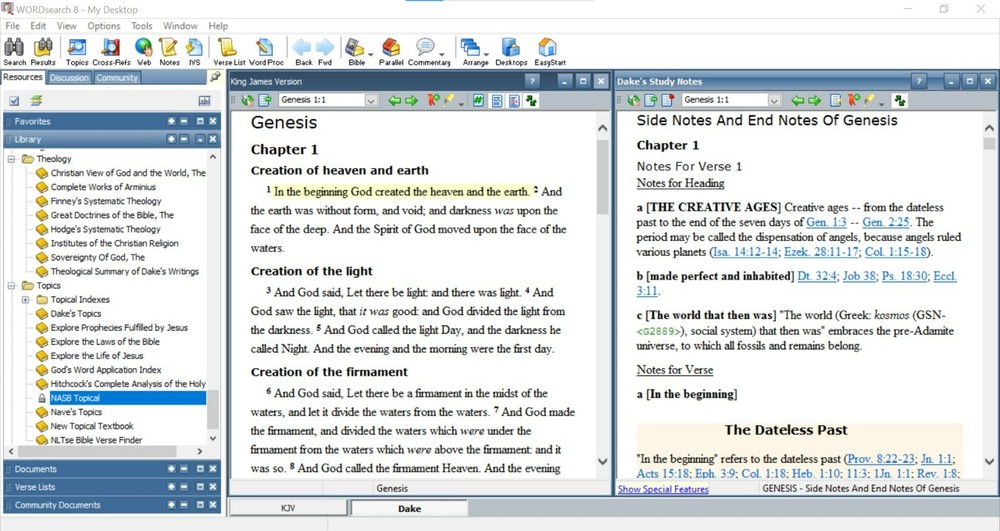
Task: Select Nave's Topics in library tree
Action: [x=76, y=412]
